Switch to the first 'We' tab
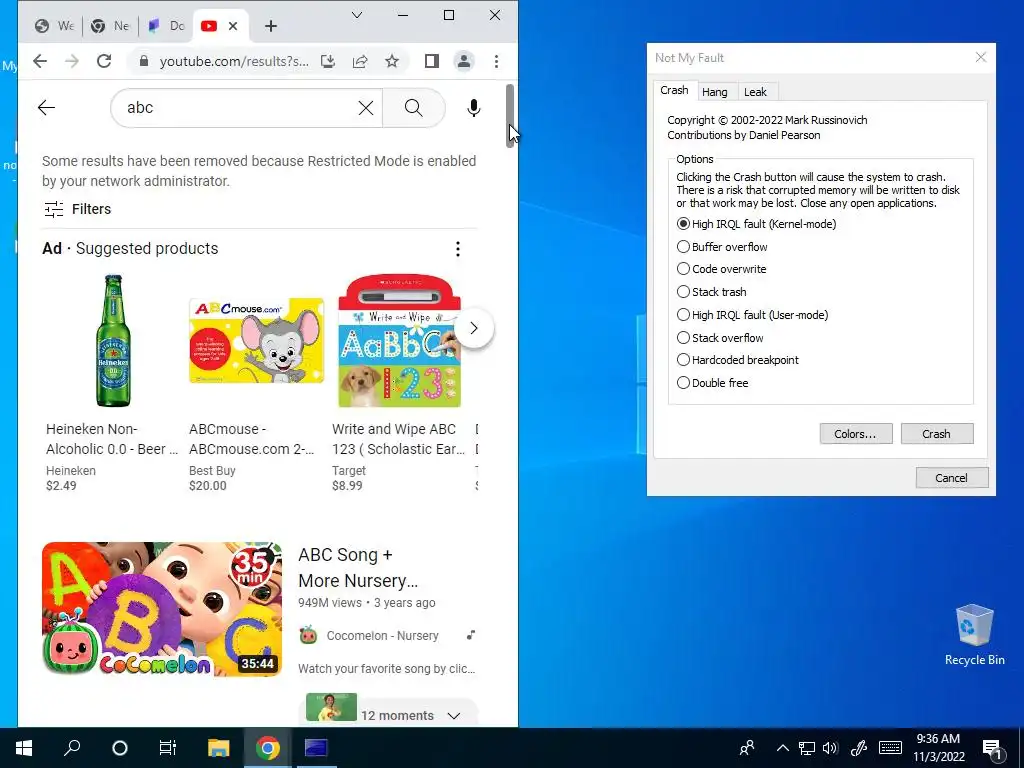This screenshot has height=768, width=1024. (55, 26)
